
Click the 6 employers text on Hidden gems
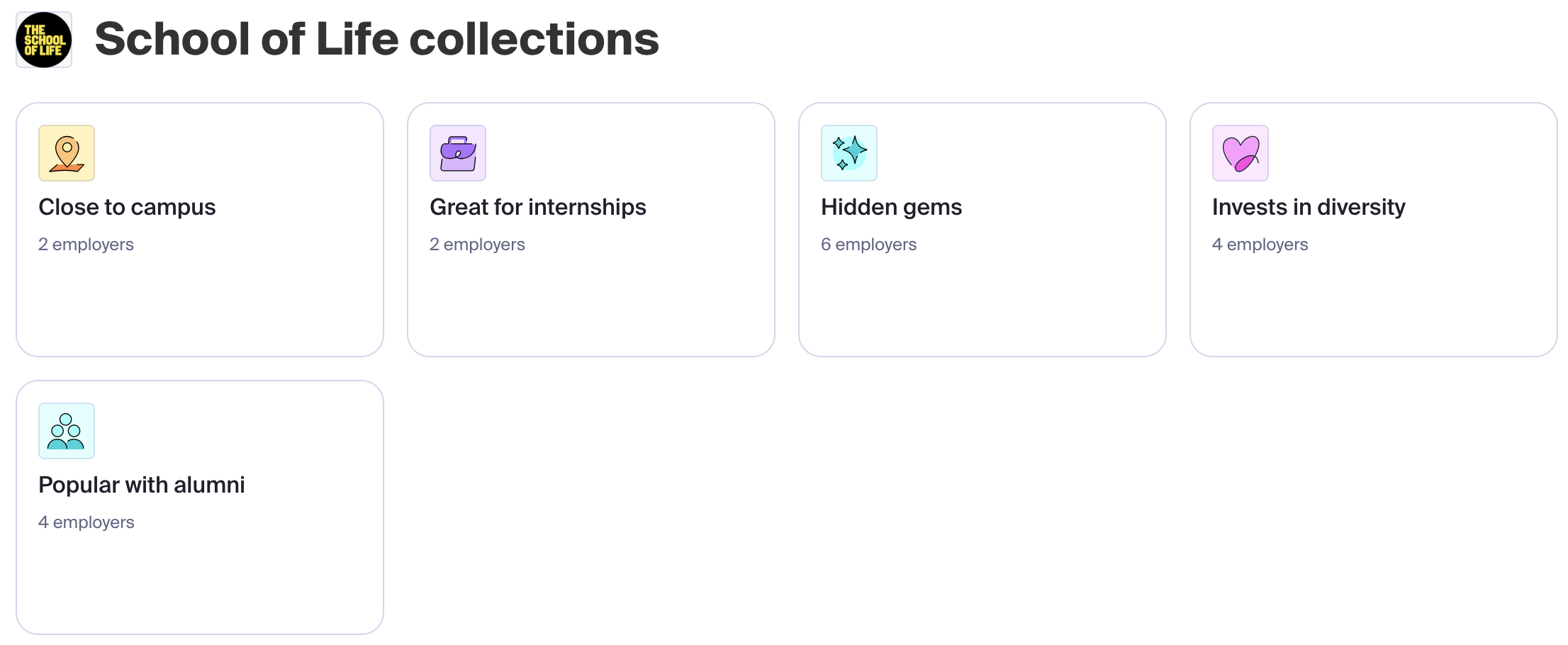click(868, 245)
